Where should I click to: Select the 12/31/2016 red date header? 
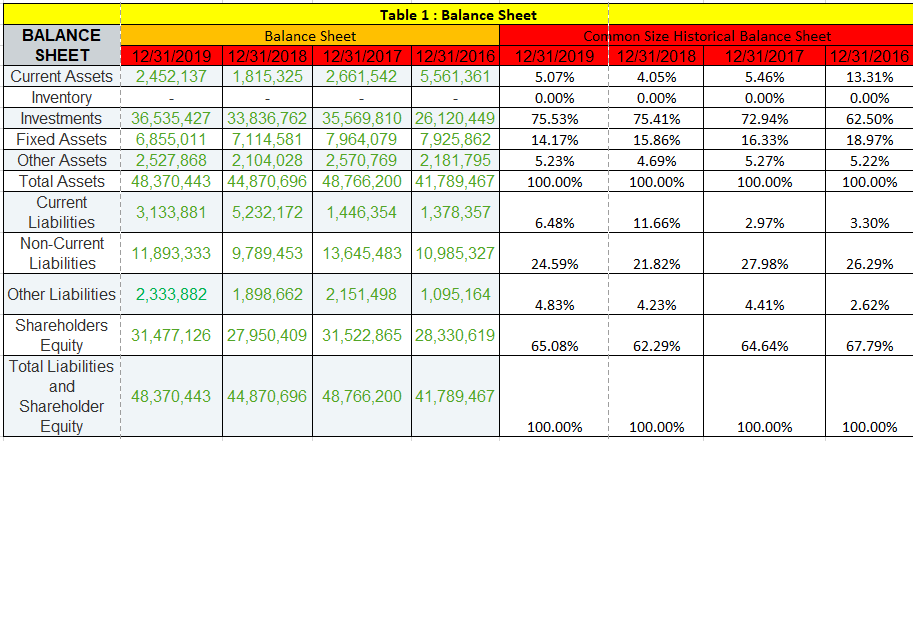tap(866, 55)
